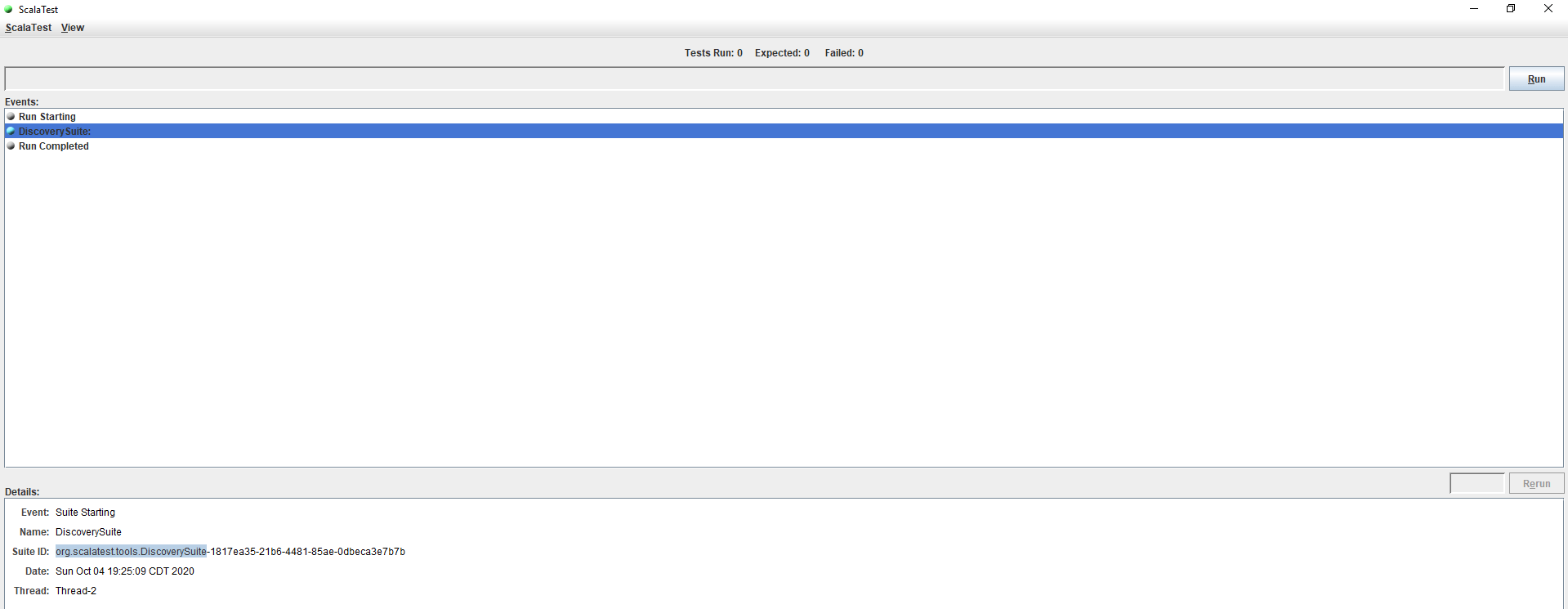Restore down the ScalaTest window
This screenshot has width=1568, height=609.
(x=1511, y=9)
